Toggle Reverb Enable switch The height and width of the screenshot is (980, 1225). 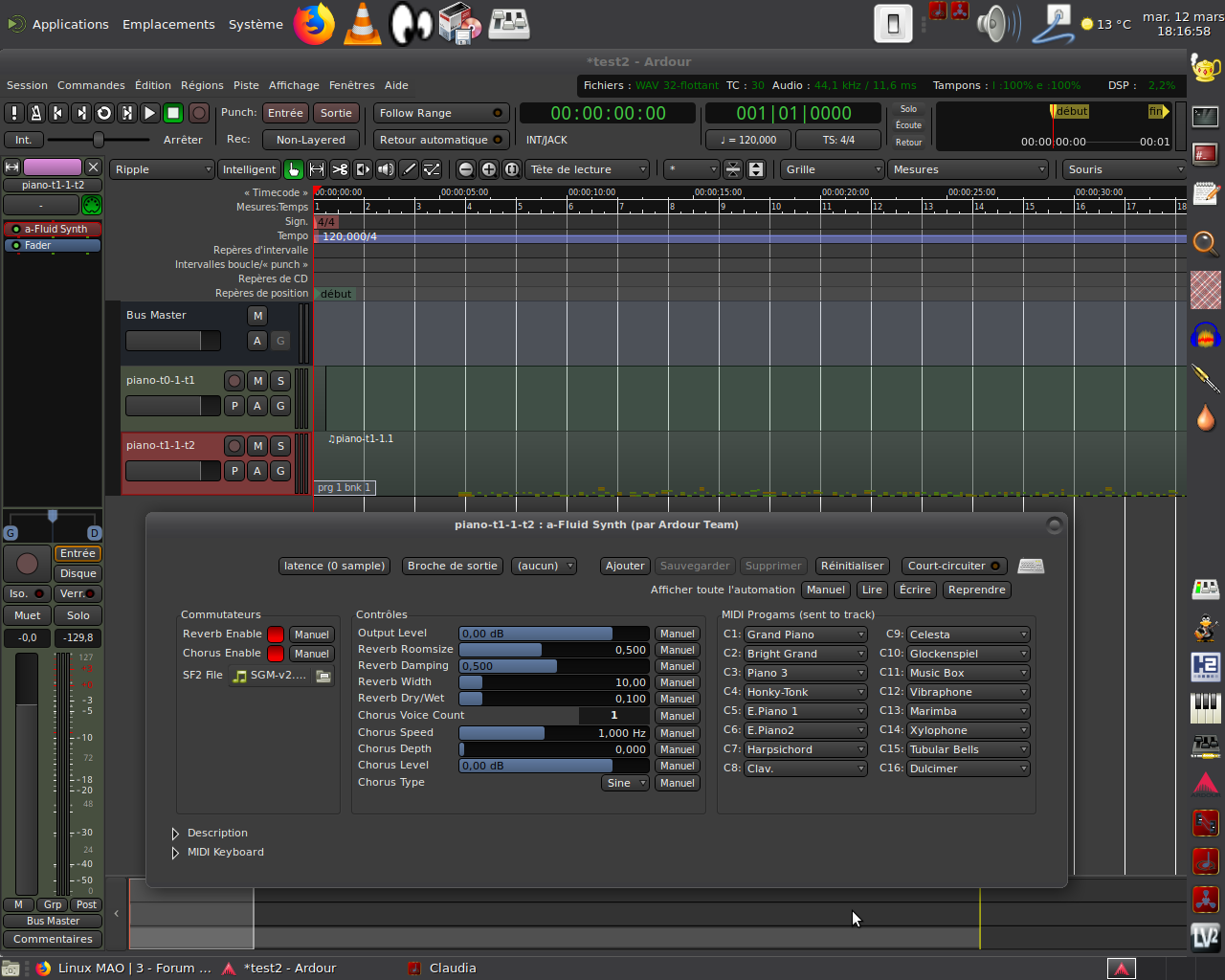[276, 635]
